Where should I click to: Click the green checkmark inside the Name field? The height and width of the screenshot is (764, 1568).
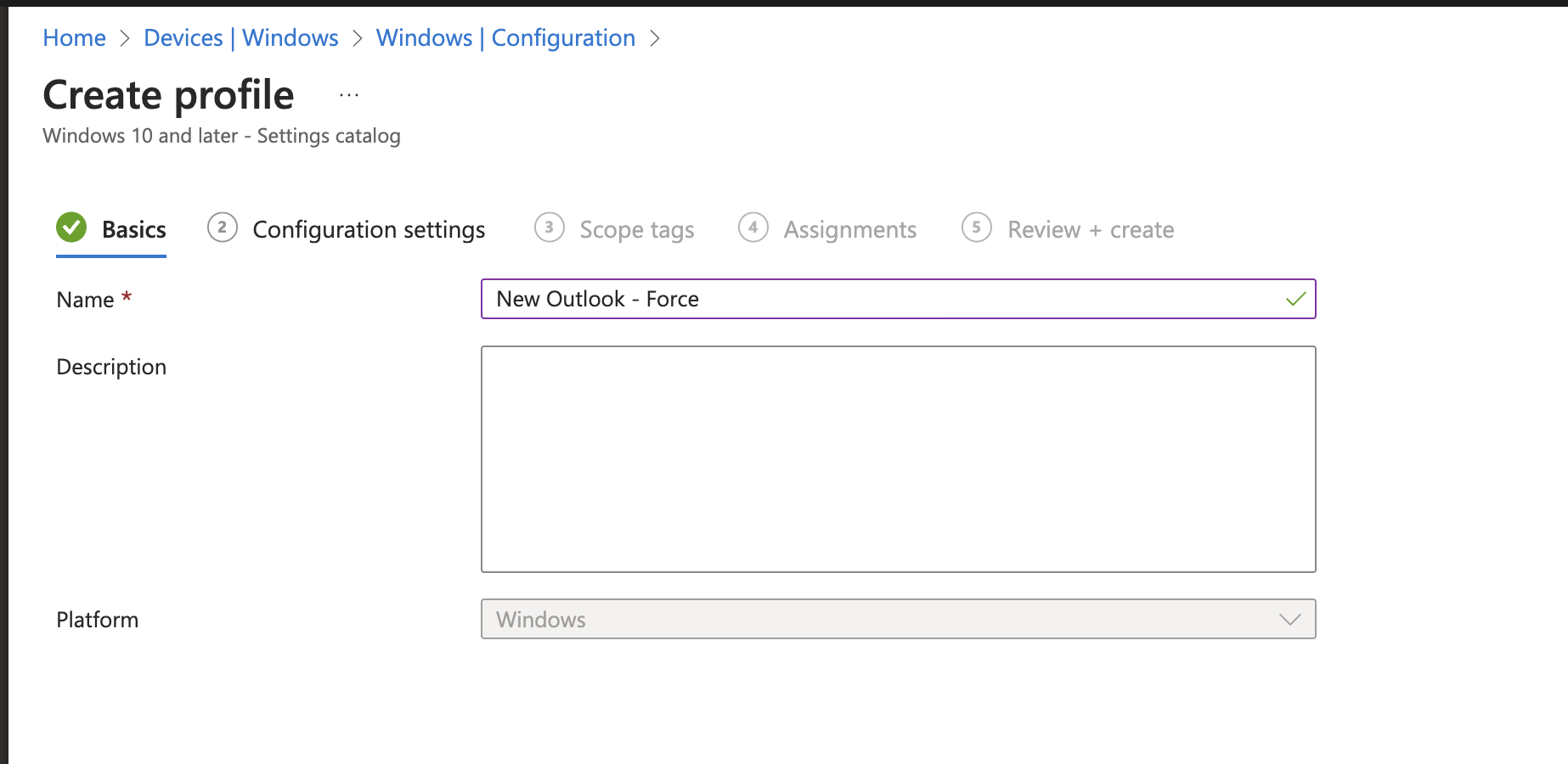pos(1294,299)
